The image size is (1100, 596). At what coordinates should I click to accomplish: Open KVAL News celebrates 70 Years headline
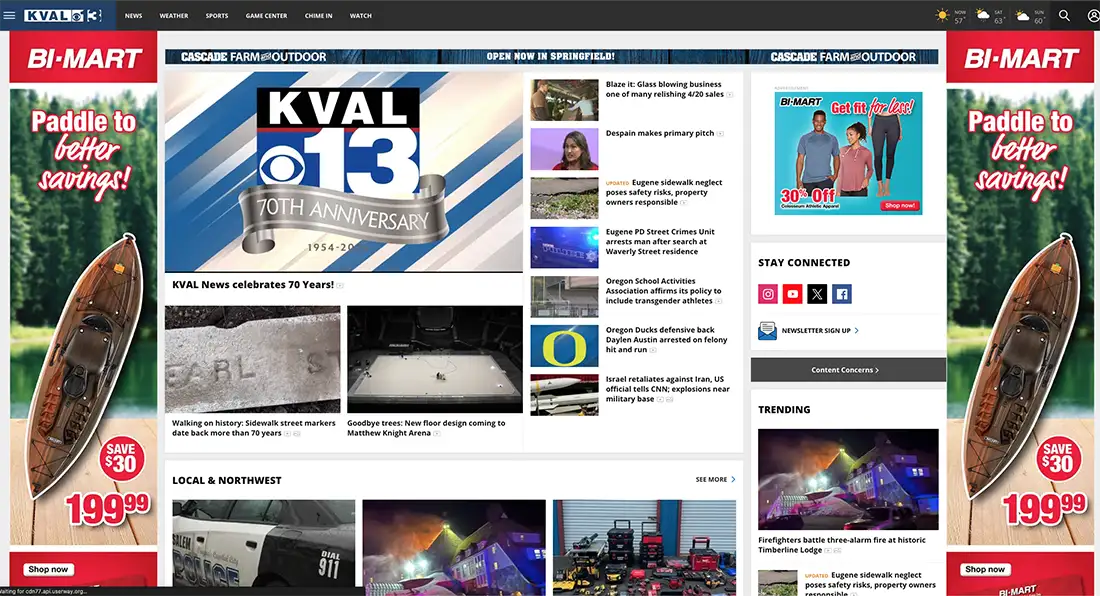(x=253, y=285)
